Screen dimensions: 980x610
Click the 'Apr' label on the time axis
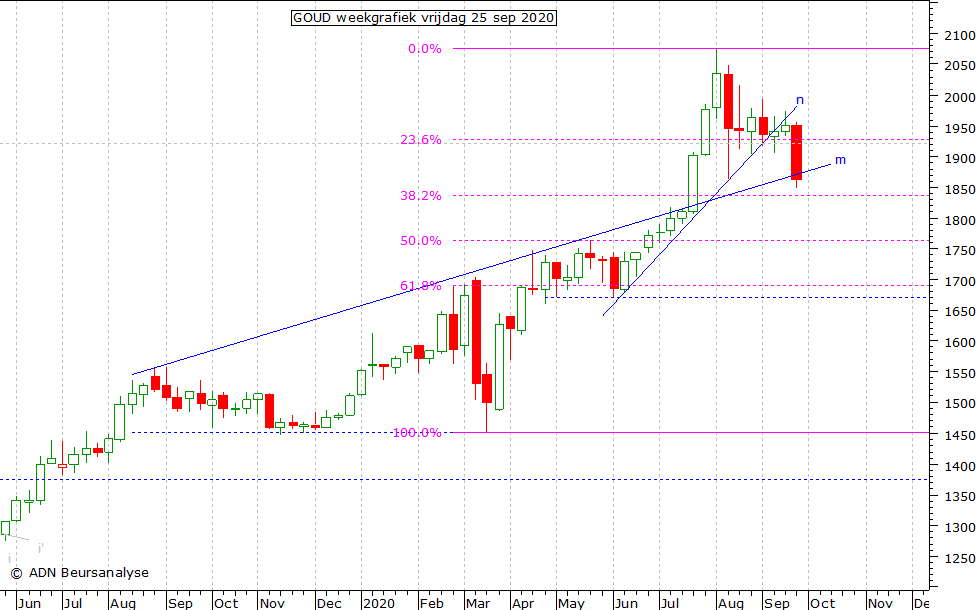point(523,603)
